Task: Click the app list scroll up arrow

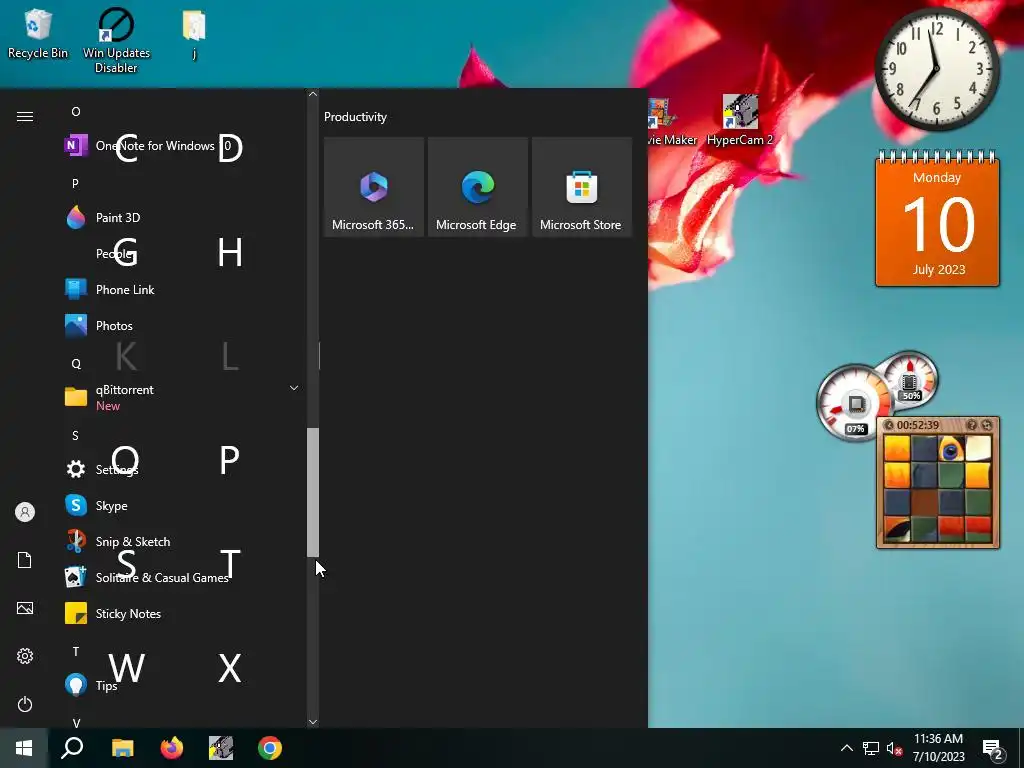Action: (x=313, y=94)
